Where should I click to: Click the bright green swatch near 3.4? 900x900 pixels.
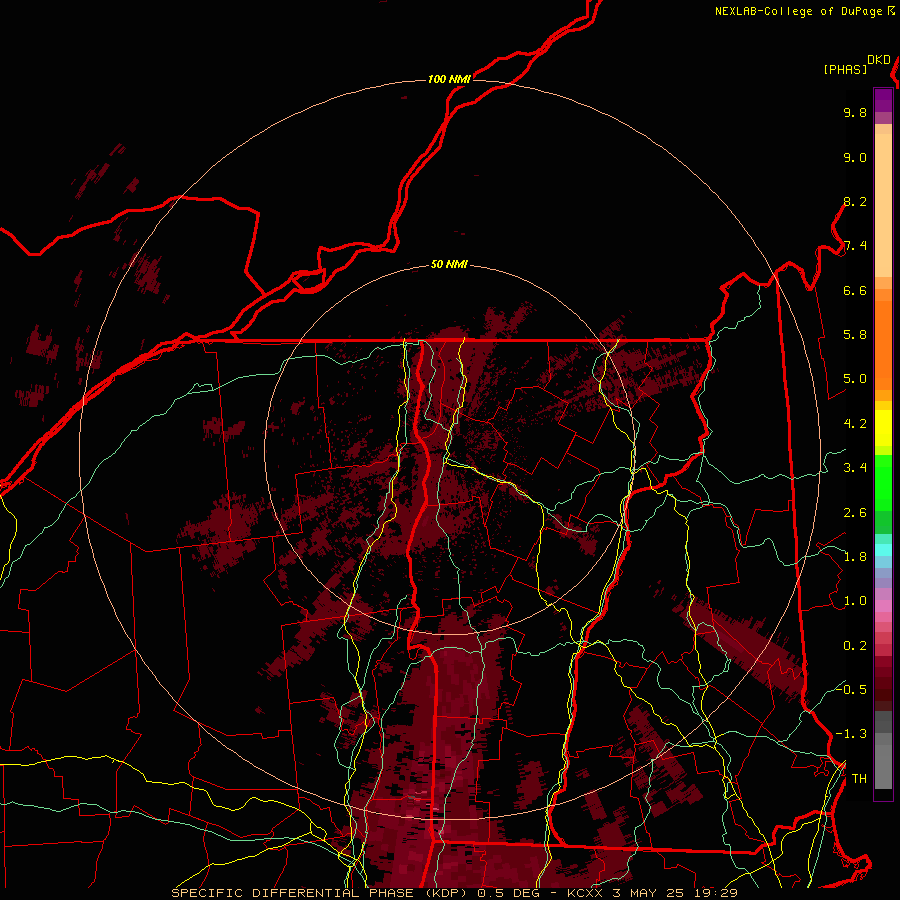[x=883, y=482]
